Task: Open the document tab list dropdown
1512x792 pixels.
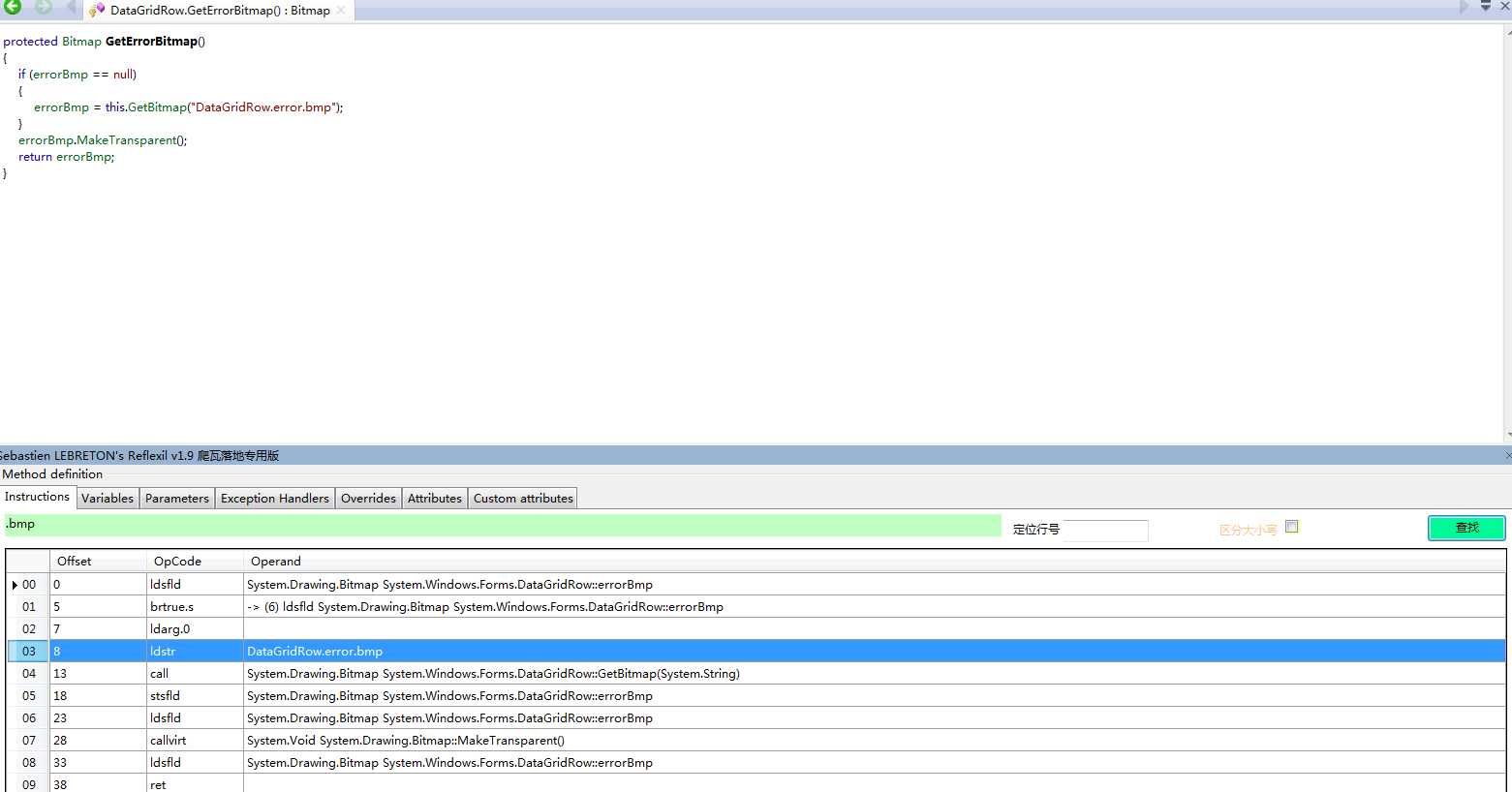Action: coord(1485,7)
